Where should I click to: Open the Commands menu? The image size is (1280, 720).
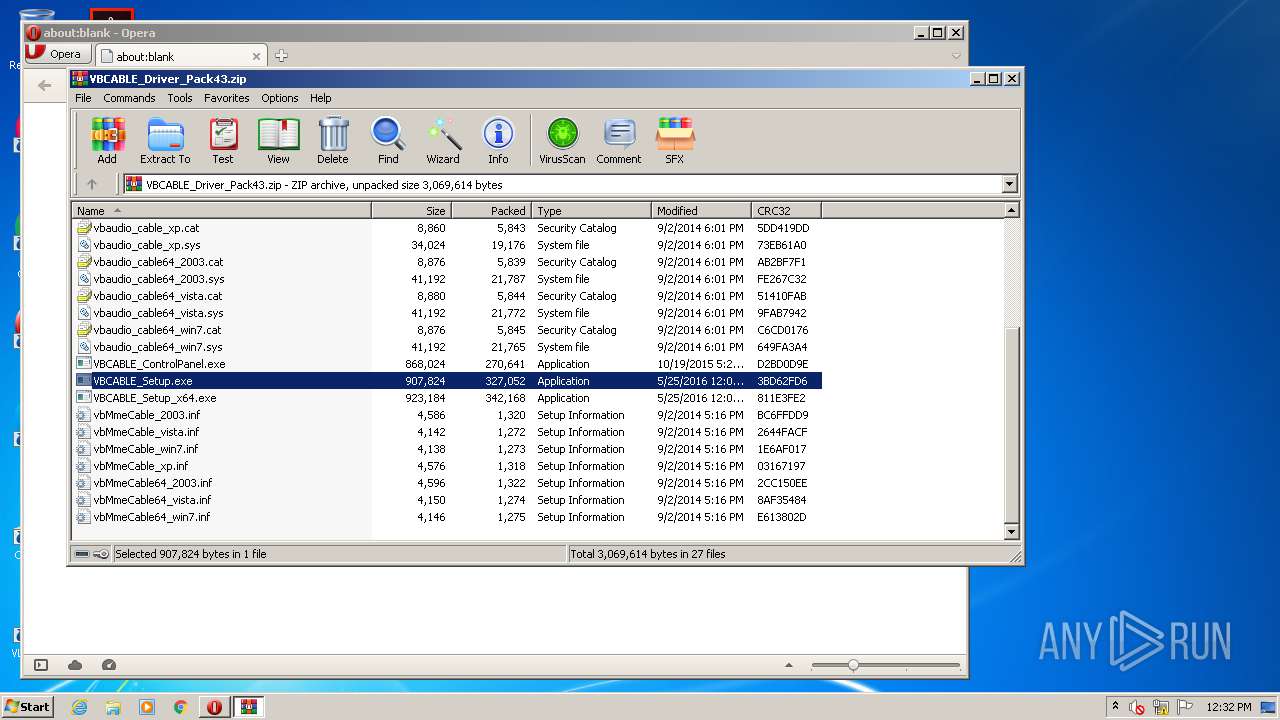(x=129, y=98)
